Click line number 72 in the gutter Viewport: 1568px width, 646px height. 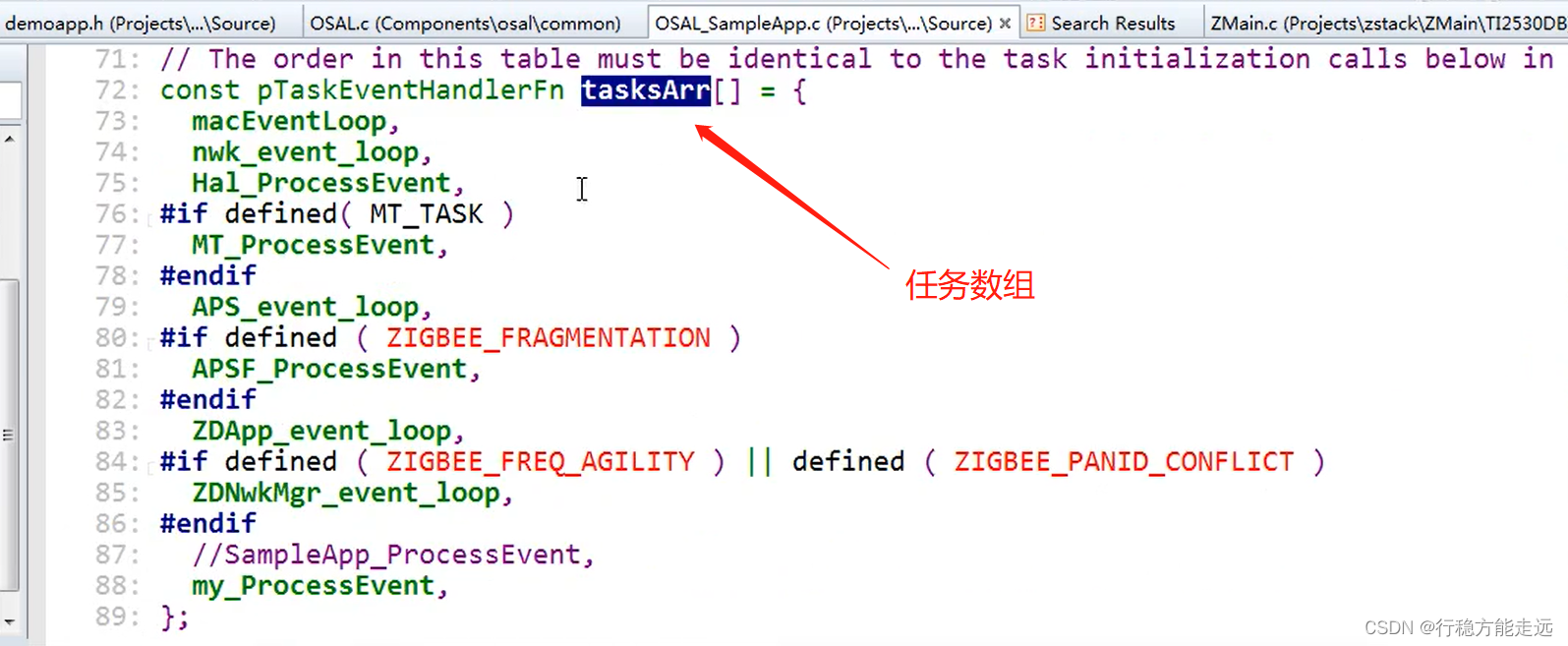point(116,90)
